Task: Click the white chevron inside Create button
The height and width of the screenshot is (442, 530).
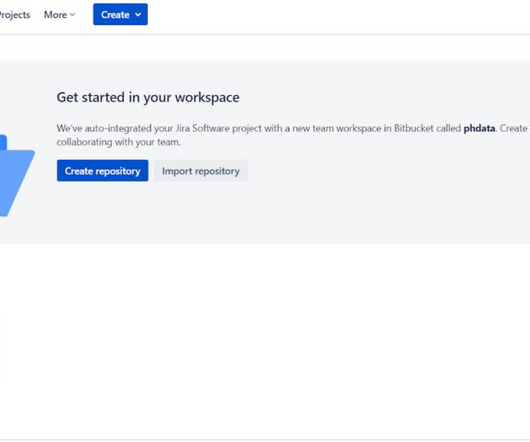Action: (x=138, y=15)
